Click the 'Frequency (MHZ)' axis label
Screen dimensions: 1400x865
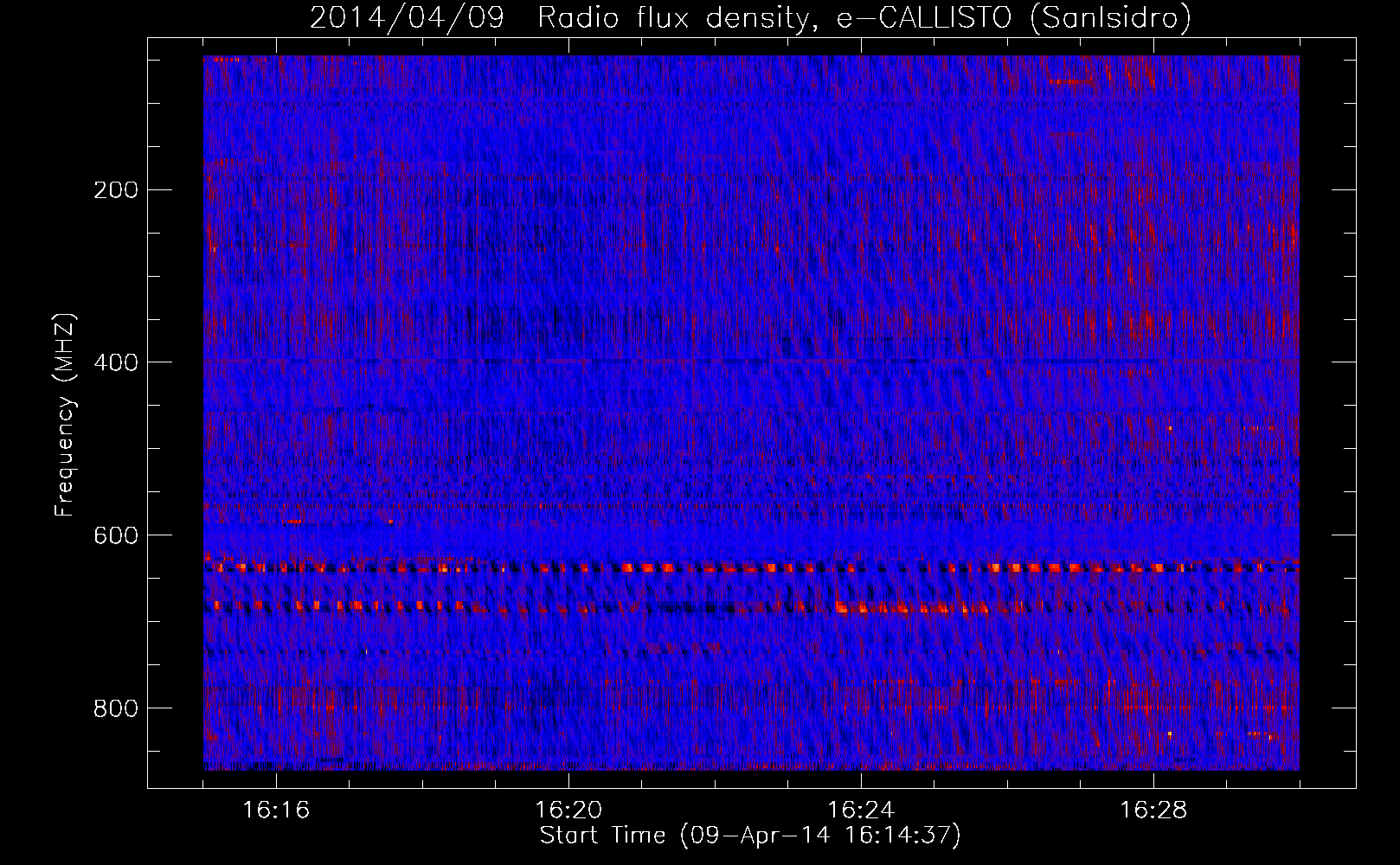pos(65,414)
